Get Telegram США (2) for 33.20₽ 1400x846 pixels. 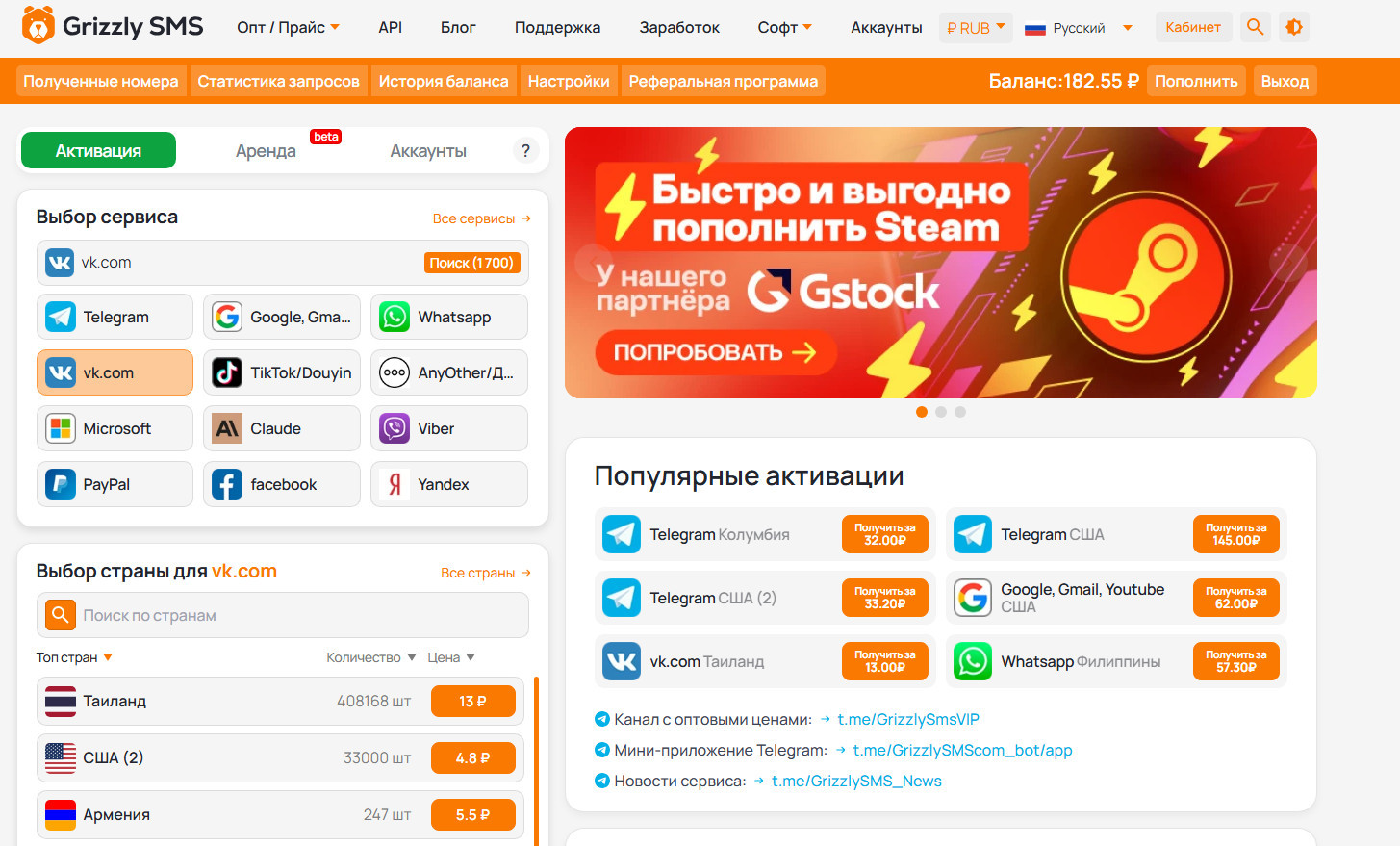pos(885,598)
